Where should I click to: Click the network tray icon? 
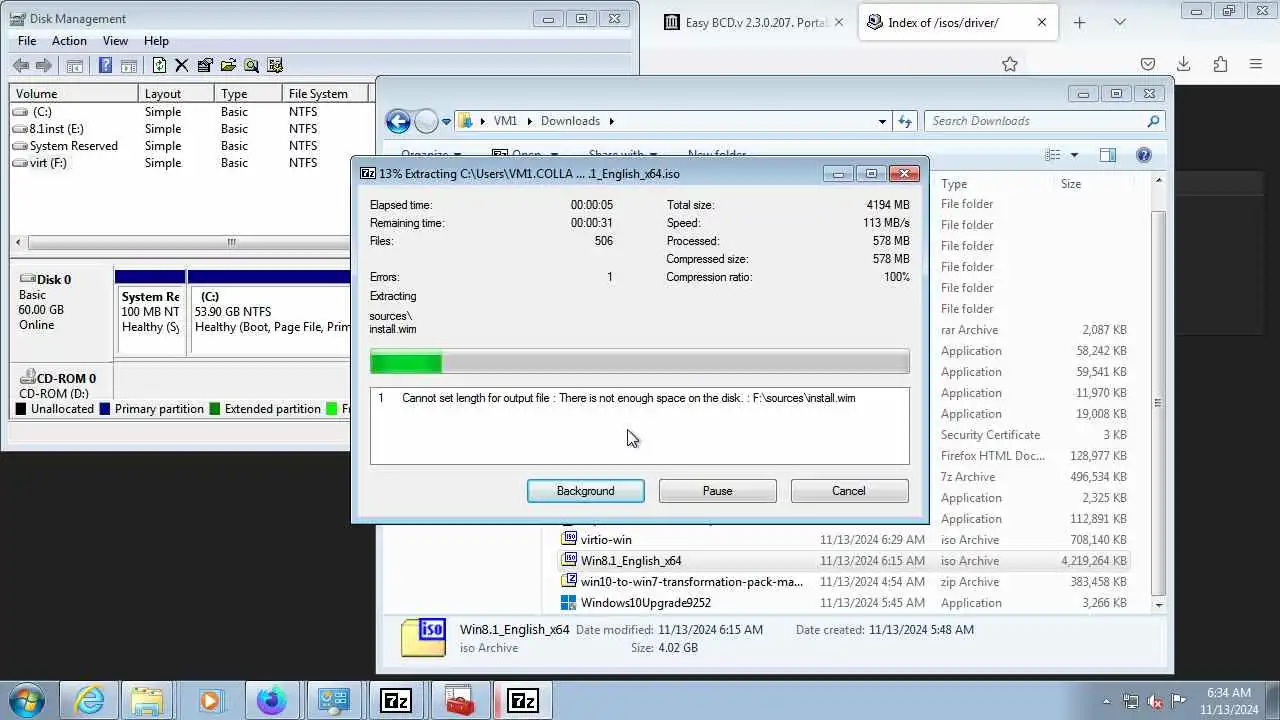click(1131, 702)
